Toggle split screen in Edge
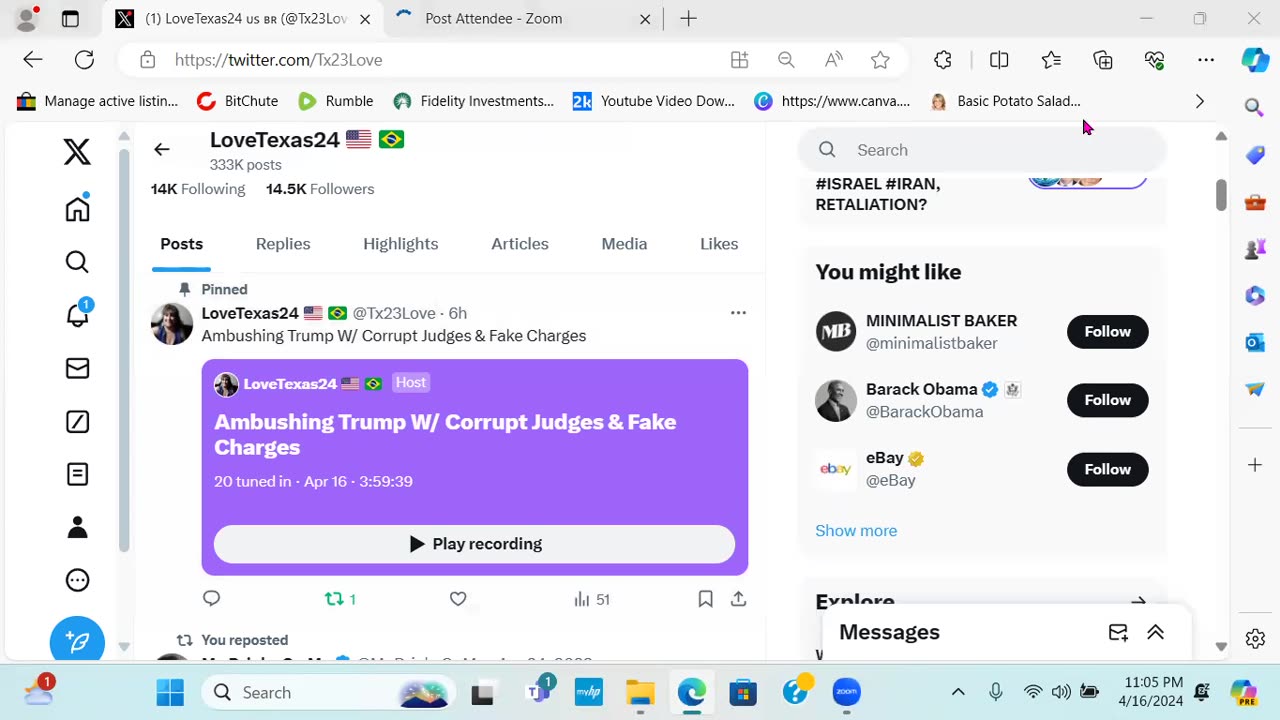The height and width of the screenshot is (720, 1280). [x=999, y=60]
